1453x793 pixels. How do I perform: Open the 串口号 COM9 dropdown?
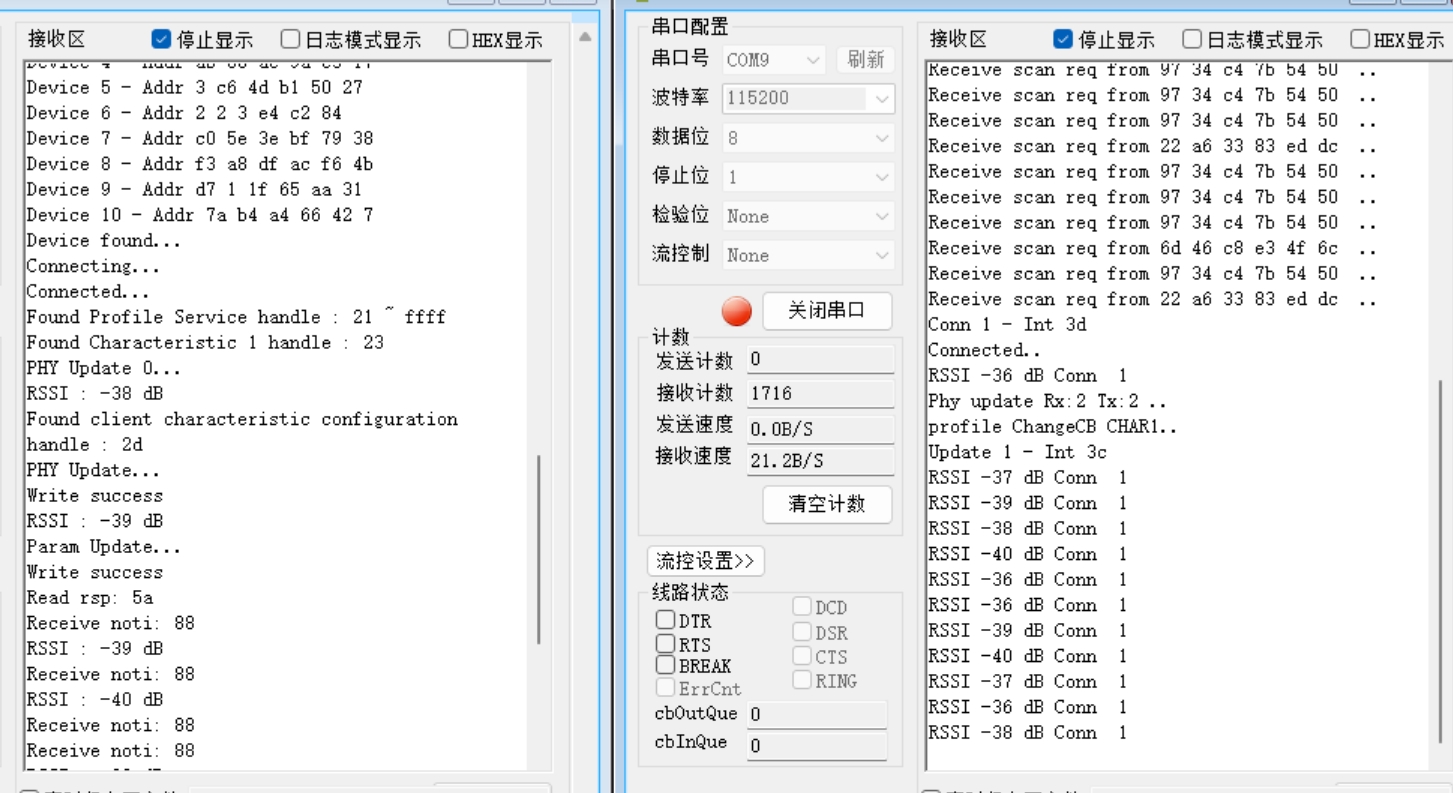coord(773,59)
